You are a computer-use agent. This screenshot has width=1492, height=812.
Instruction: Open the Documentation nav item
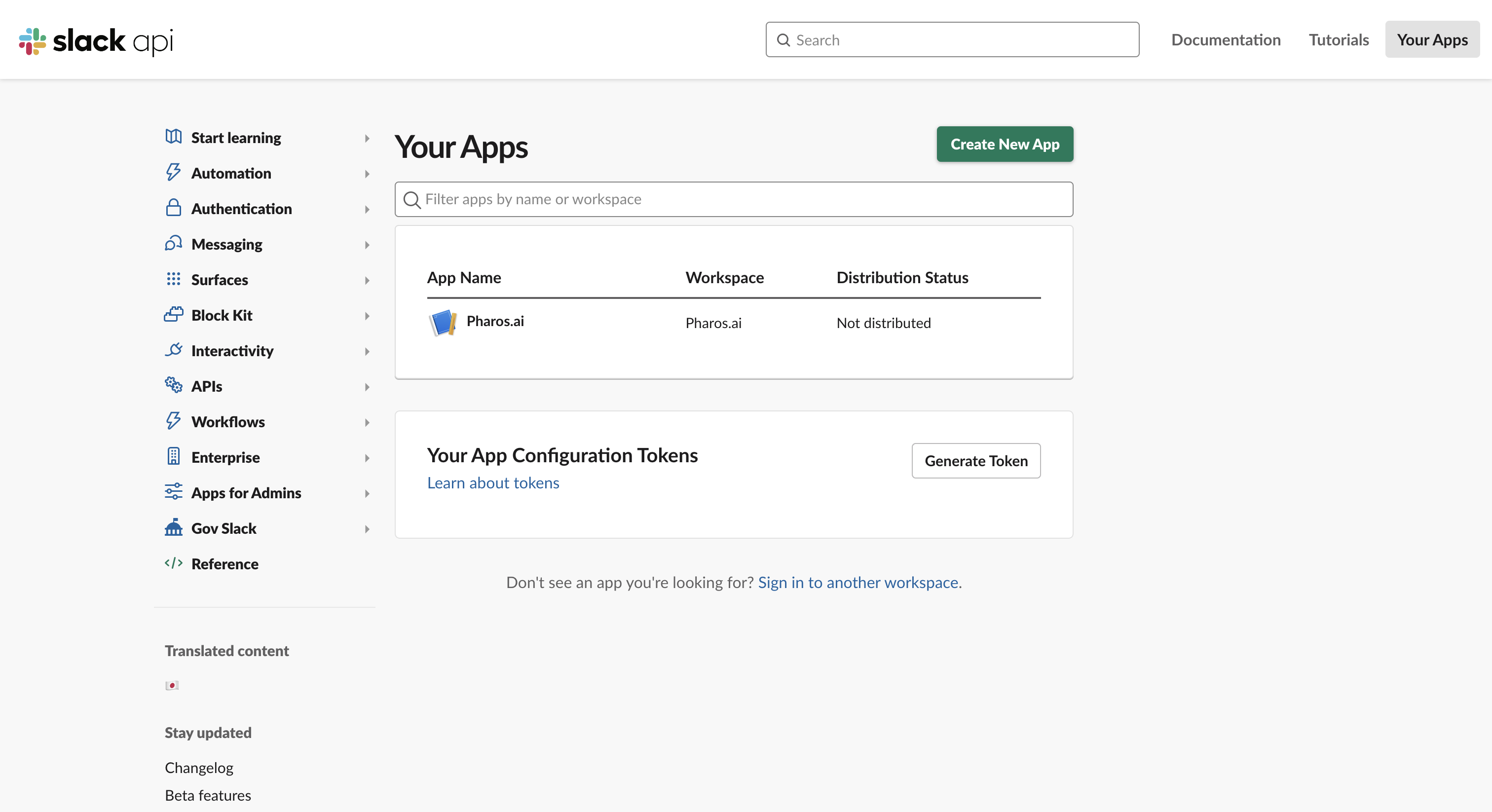pyautogui.click(x=1226, y=39)
